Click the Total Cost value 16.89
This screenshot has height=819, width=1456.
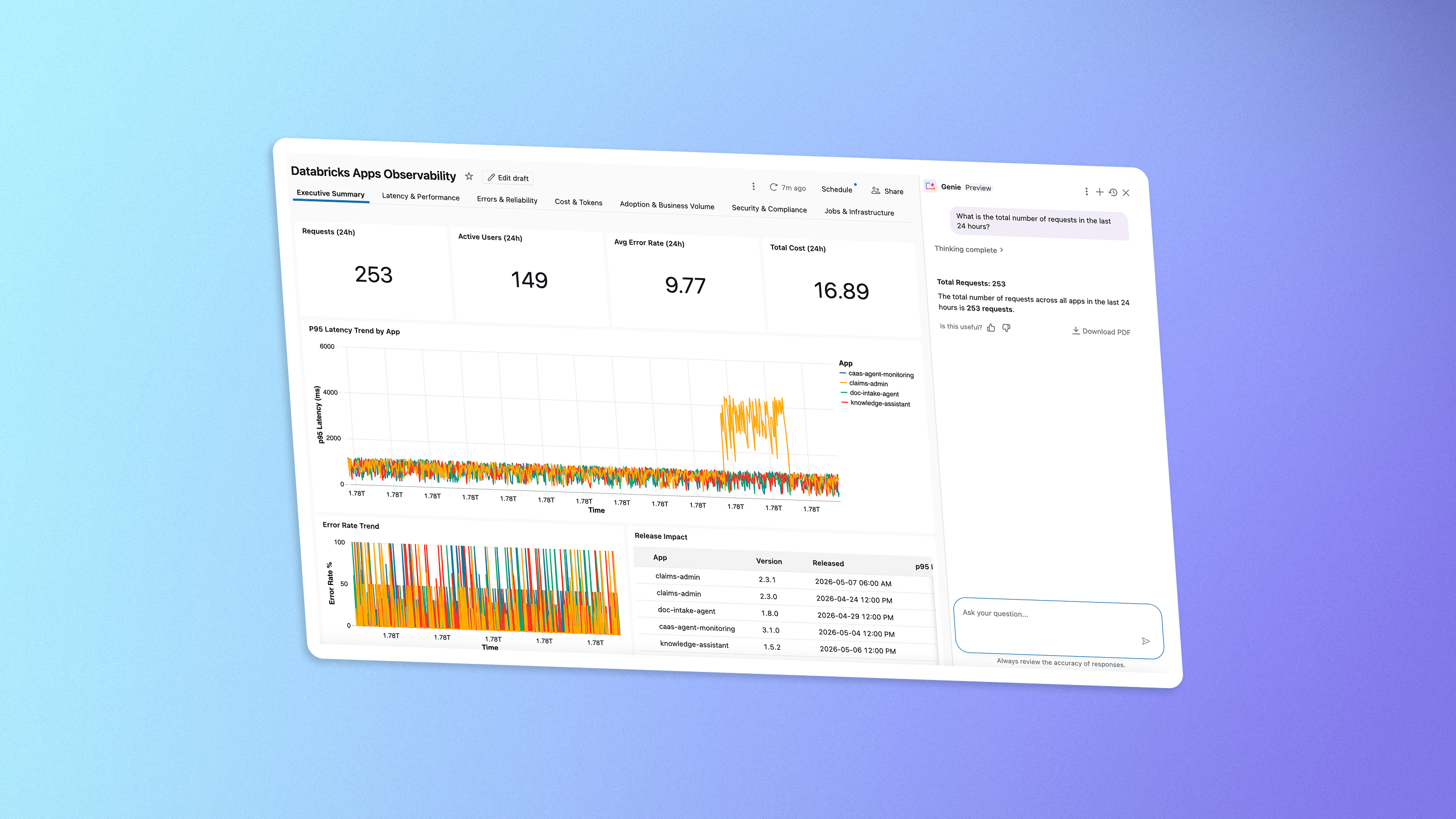pos(841,291)
